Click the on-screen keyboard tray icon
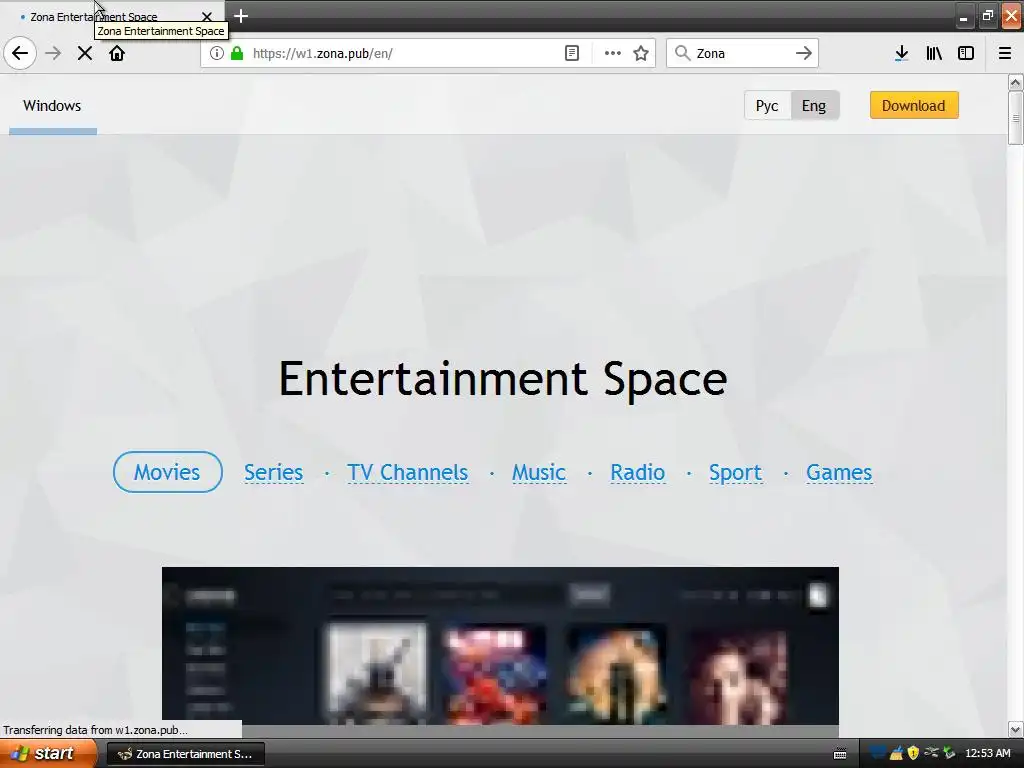 [x=840, y=754]
